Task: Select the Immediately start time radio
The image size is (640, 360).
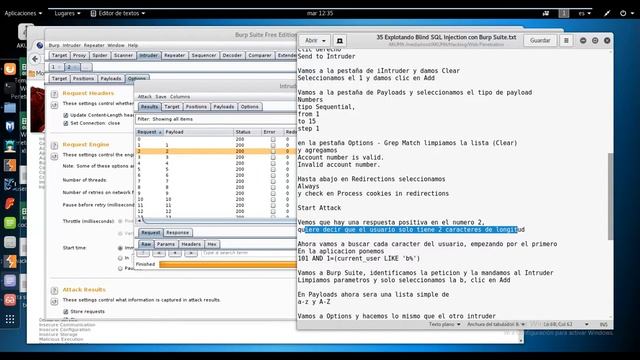Action: (x=120, y=248)
